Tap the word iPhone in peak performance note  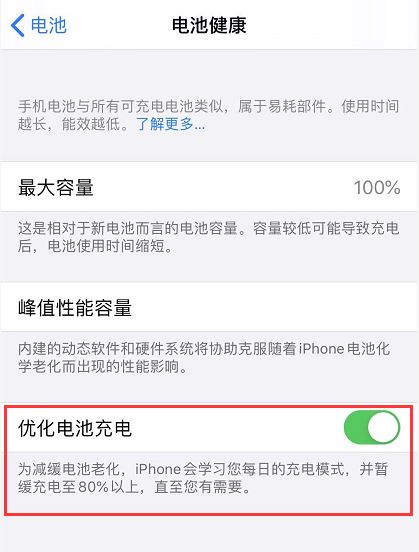pyautogui.click(x=321, y=349)
